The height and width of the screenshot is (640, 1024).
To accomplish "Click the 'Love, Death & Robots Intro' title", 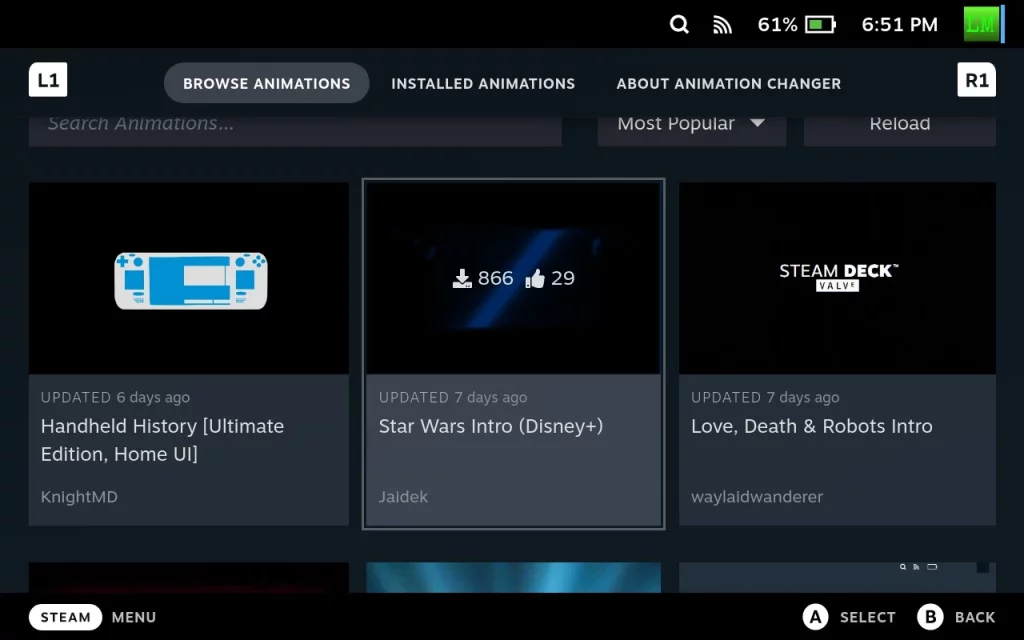I will [812, 426].
